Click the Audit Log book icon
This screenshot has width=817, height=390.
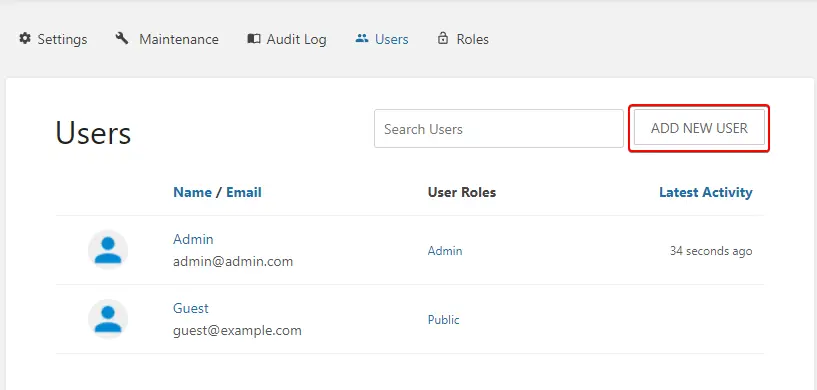[x=254, y=39]
